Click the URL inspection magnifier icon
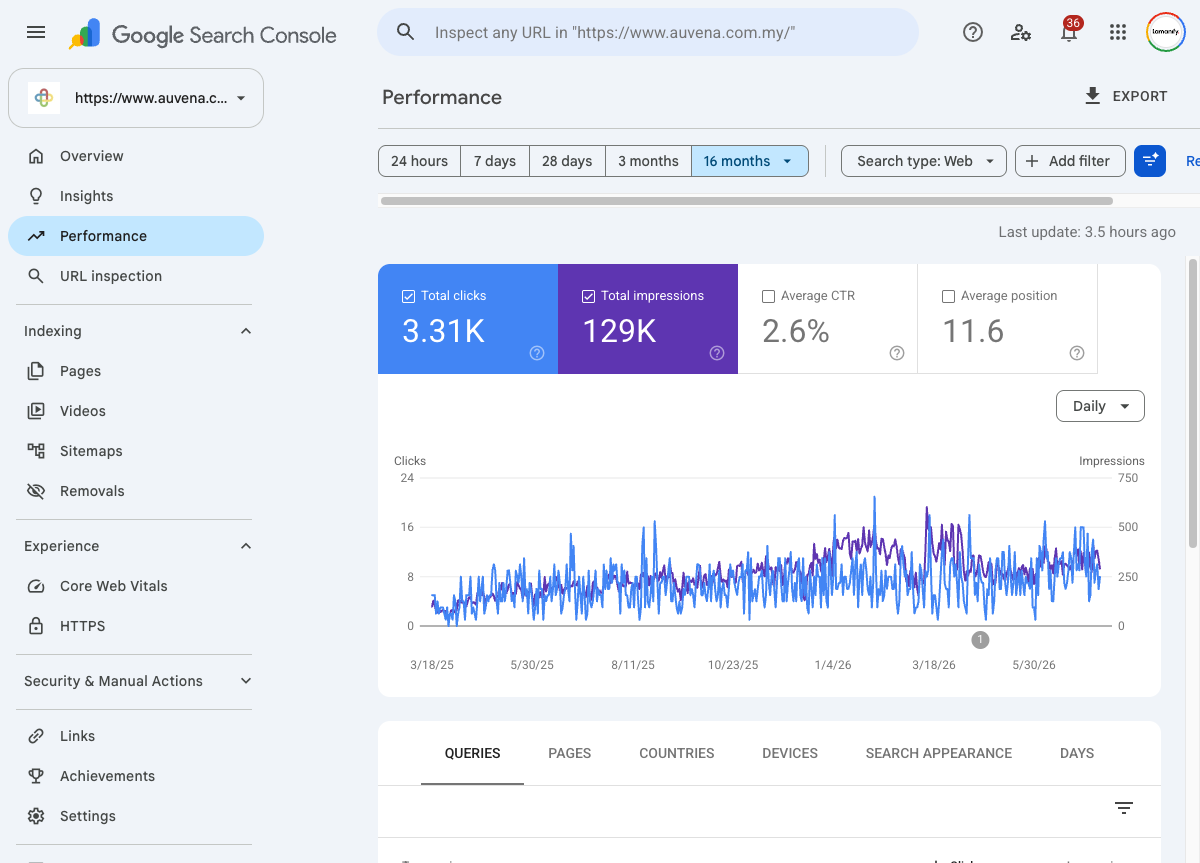 point(36,276)
